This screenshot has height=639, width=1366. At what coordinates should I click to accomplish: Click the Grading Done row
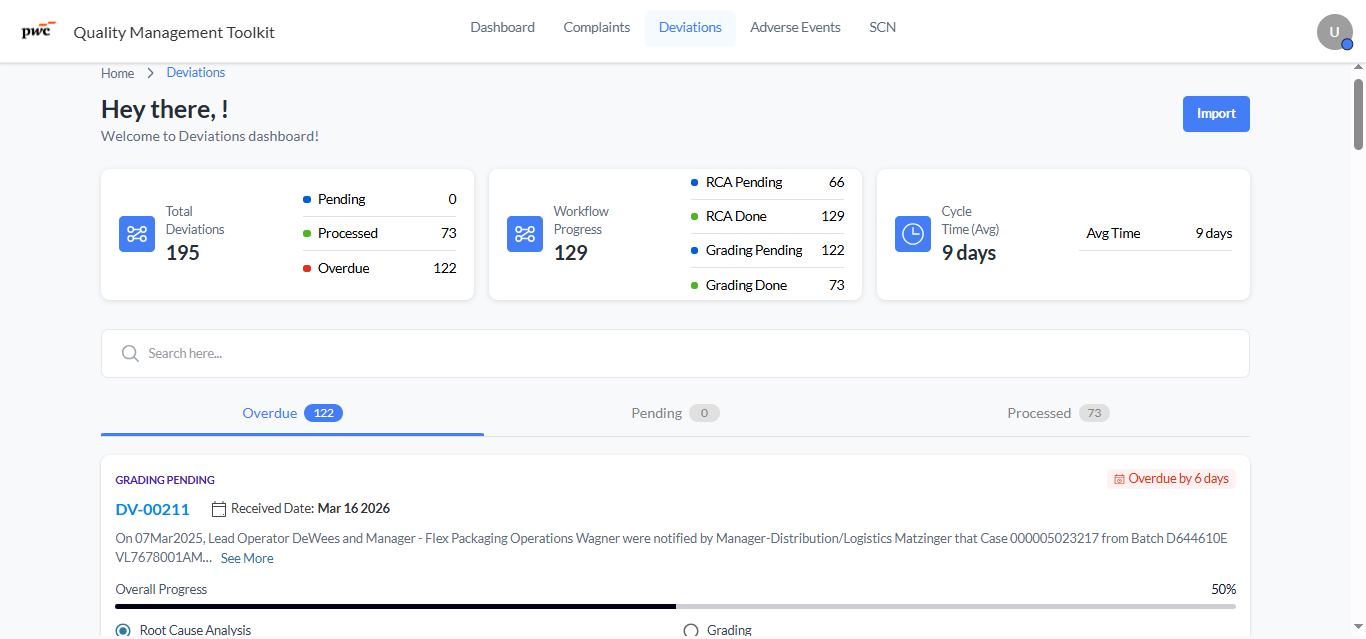pyautogui.click(x=768, y=285)
